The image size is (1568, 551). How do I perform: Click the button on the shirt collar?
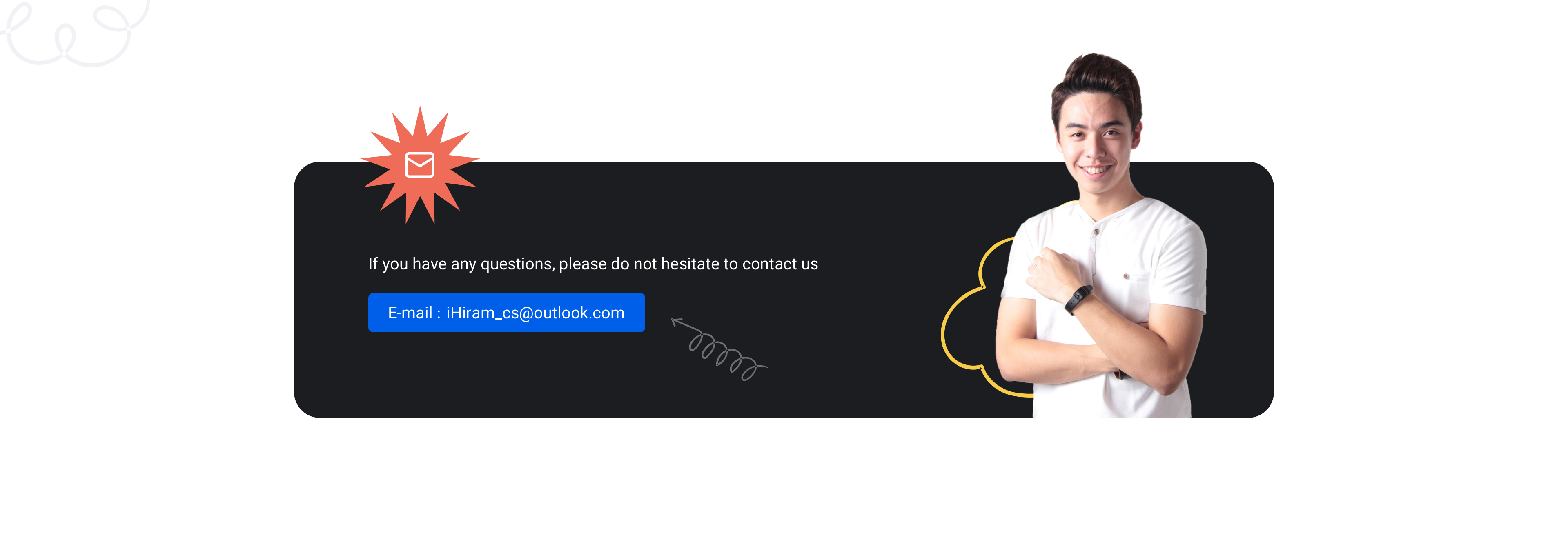tap(1096, 232)
